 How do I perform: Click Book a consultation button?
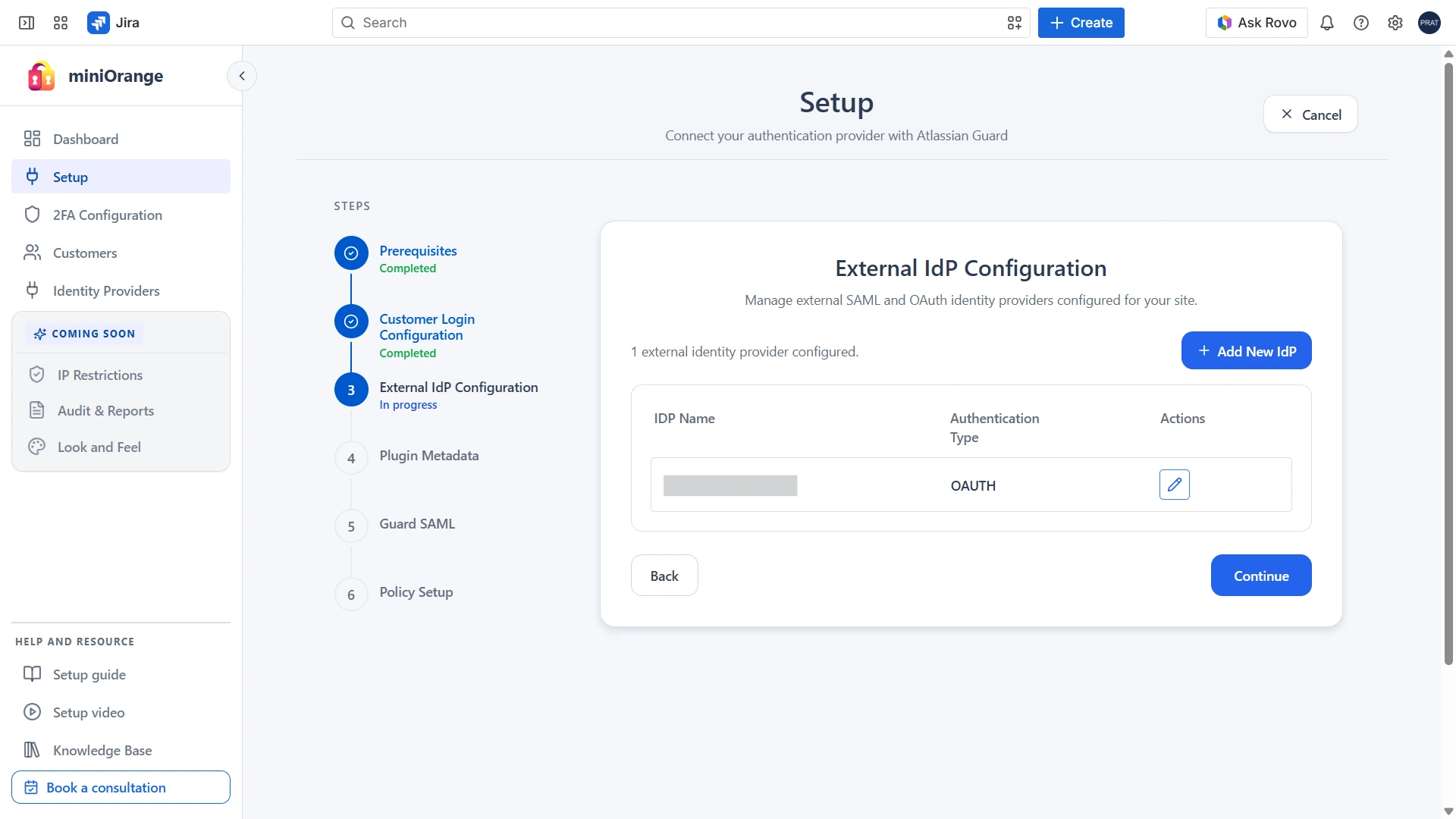tap(121, 787)
